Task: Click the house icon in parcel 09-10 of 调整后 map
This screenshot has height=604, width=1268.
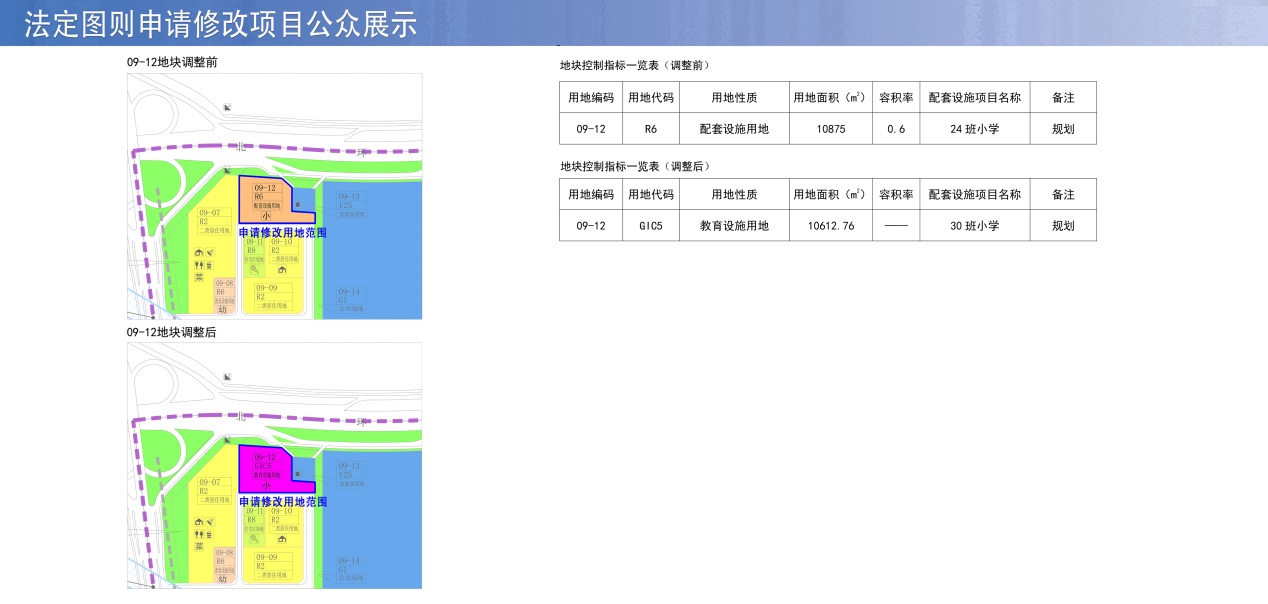Action: tap(282, 538)
